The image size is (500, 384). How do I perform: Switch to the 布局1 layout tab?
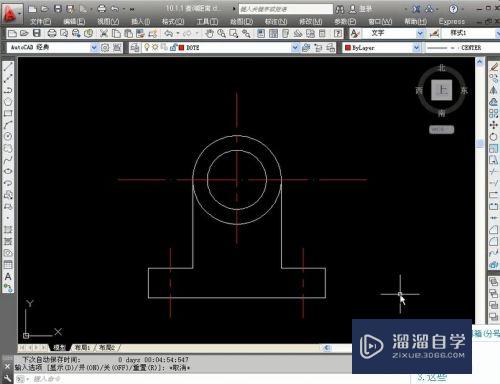tap(82, 347)
